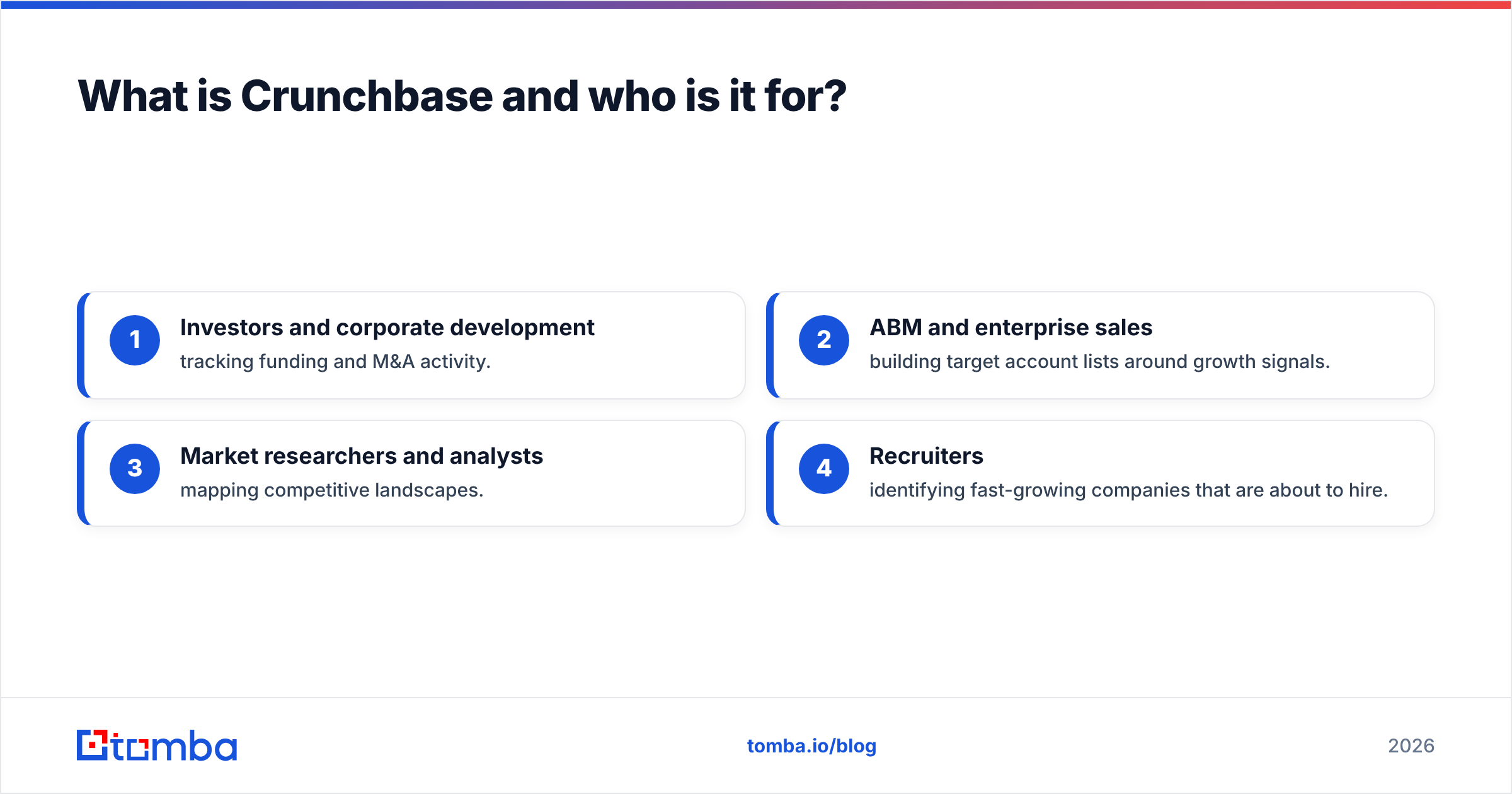The height and width of the screenshot is (794, 1512).
Task: Click 'identifying fast-growing companies that are about to hire.'
Action: (1128, 490)
